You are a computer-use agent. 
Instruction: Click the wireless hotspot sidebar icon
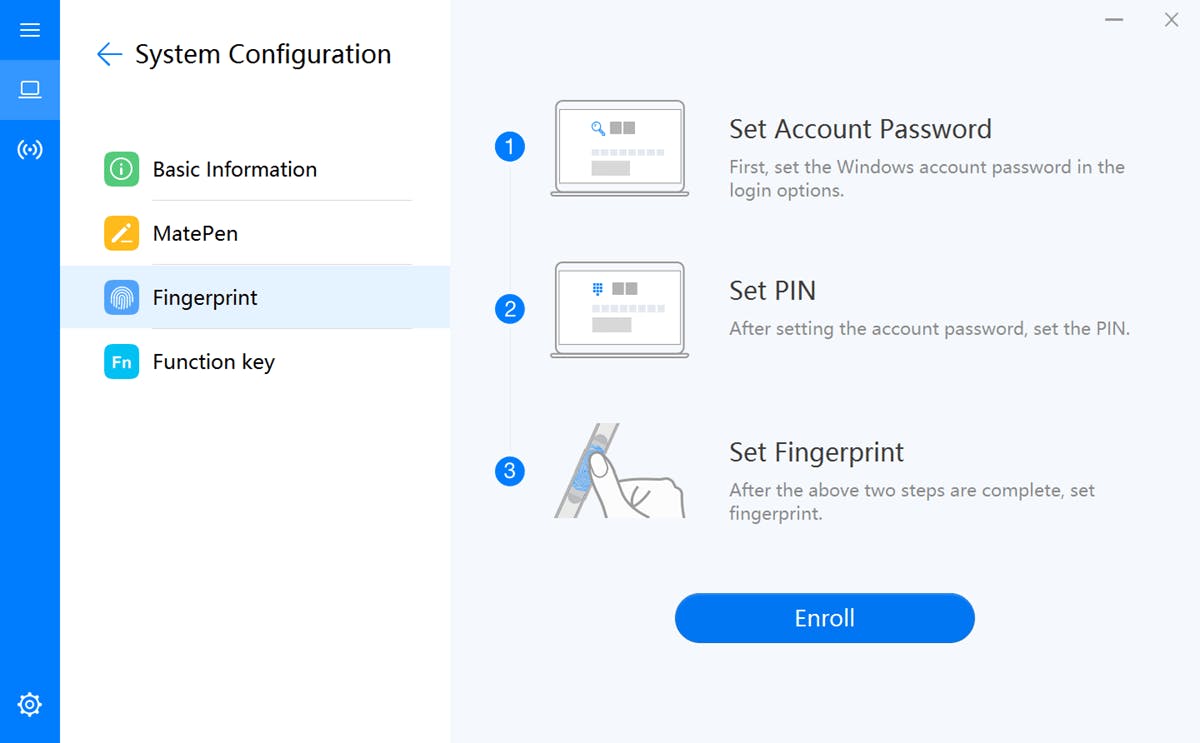(30, 149)
